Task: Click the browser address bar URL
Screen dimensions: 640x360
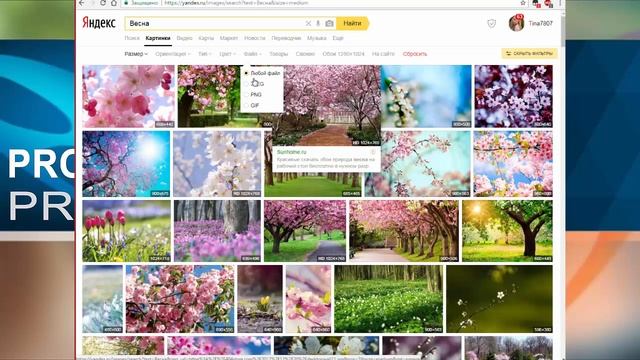Action: coord(236,3)
